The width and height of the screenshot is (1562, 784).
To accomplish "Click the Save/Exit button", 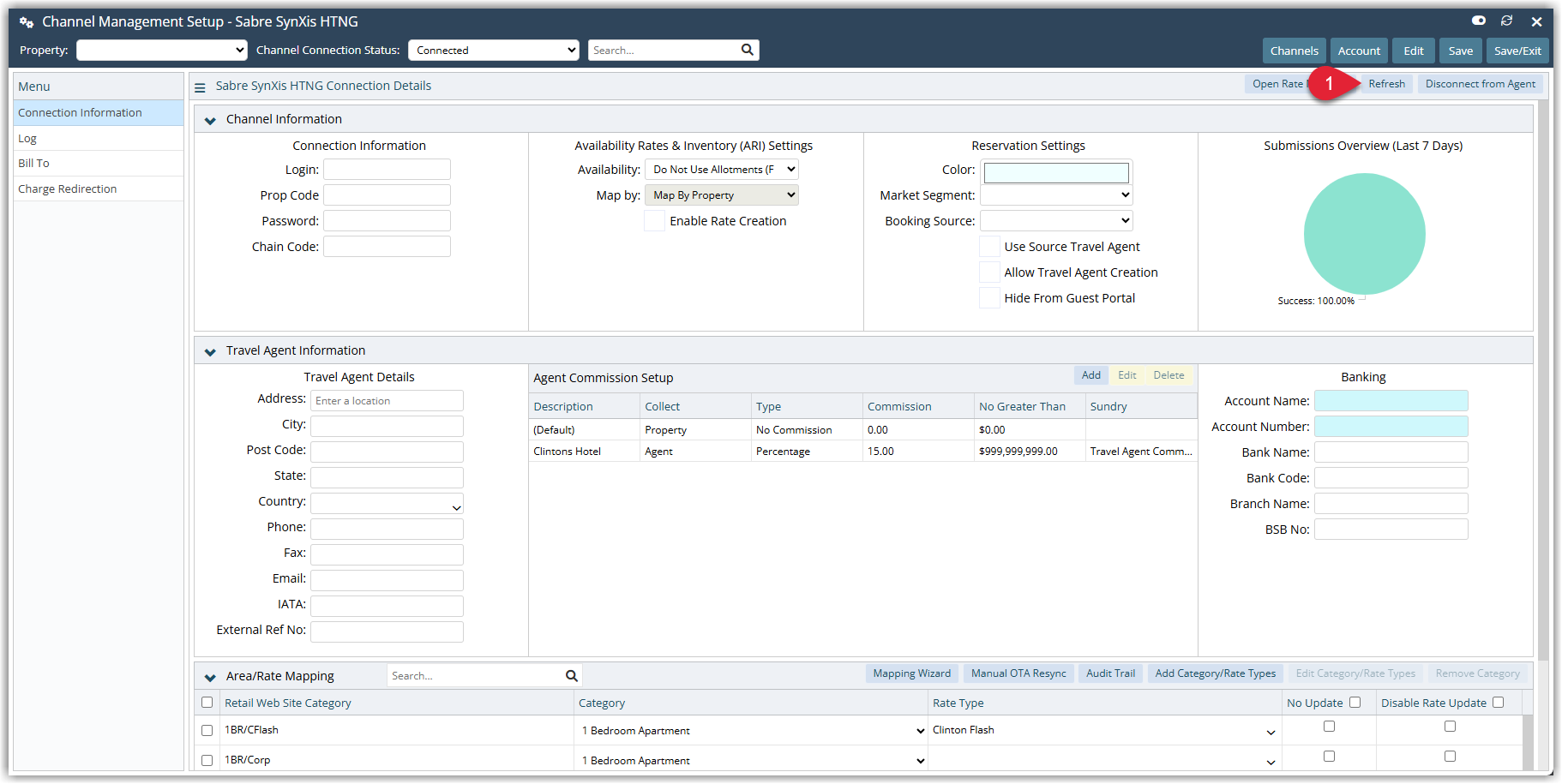I will pos(1517,51).
